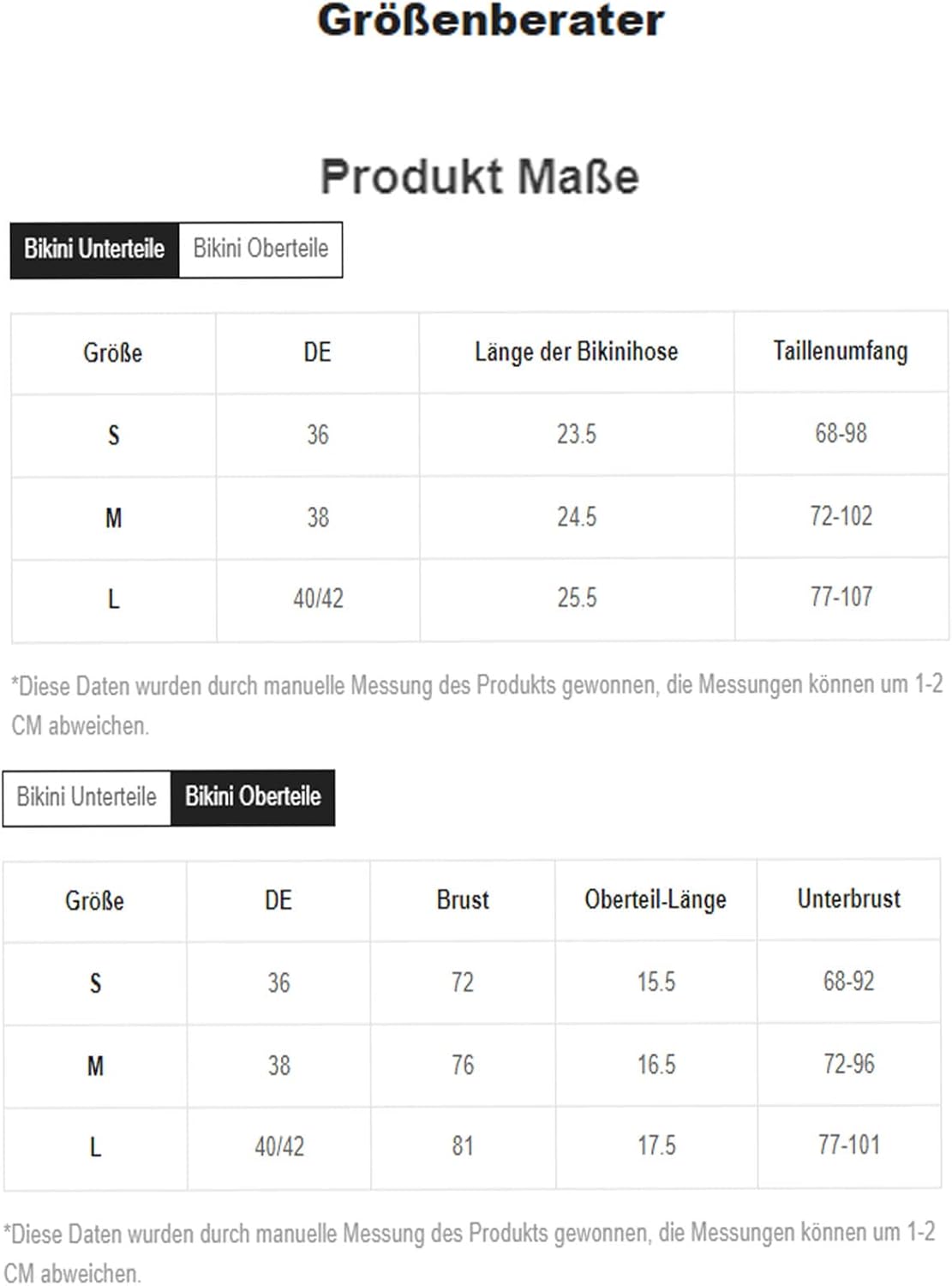The width and height of the screenshot is (952, 1286).
Task: Click the Brust column header
Action: point(463,900)
